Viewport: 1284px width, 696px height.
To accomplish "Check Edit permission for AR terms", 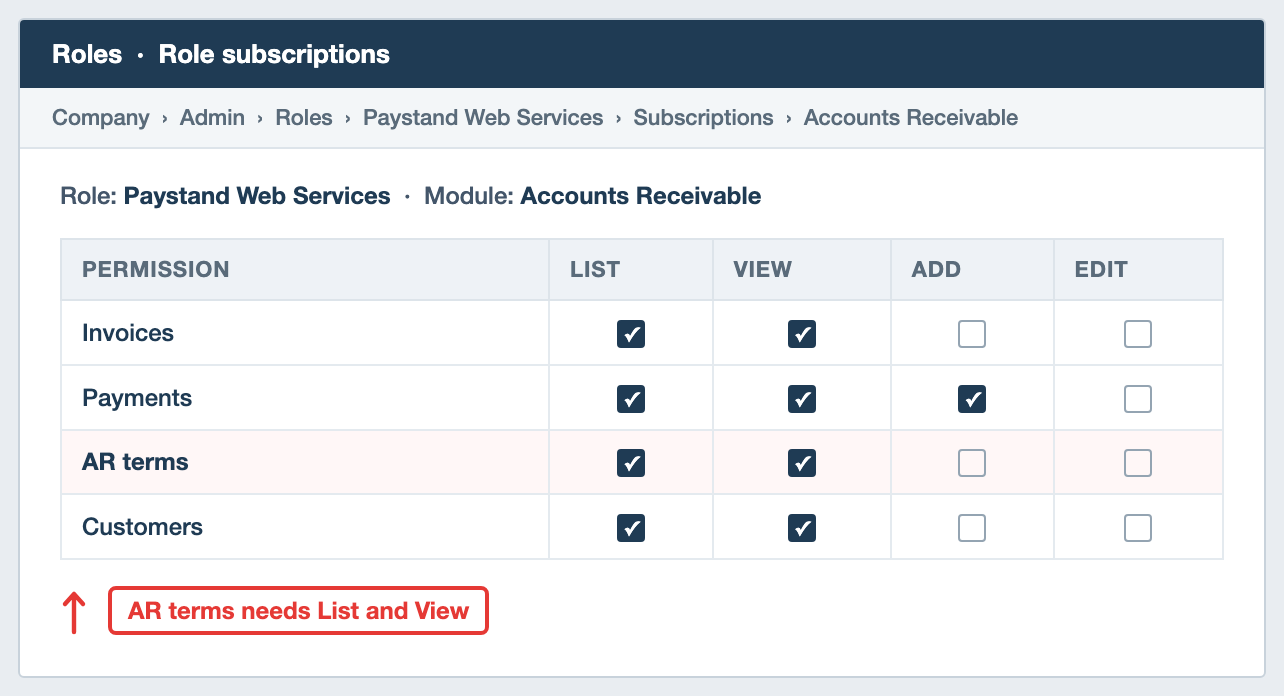I will tap(1138, 463).
